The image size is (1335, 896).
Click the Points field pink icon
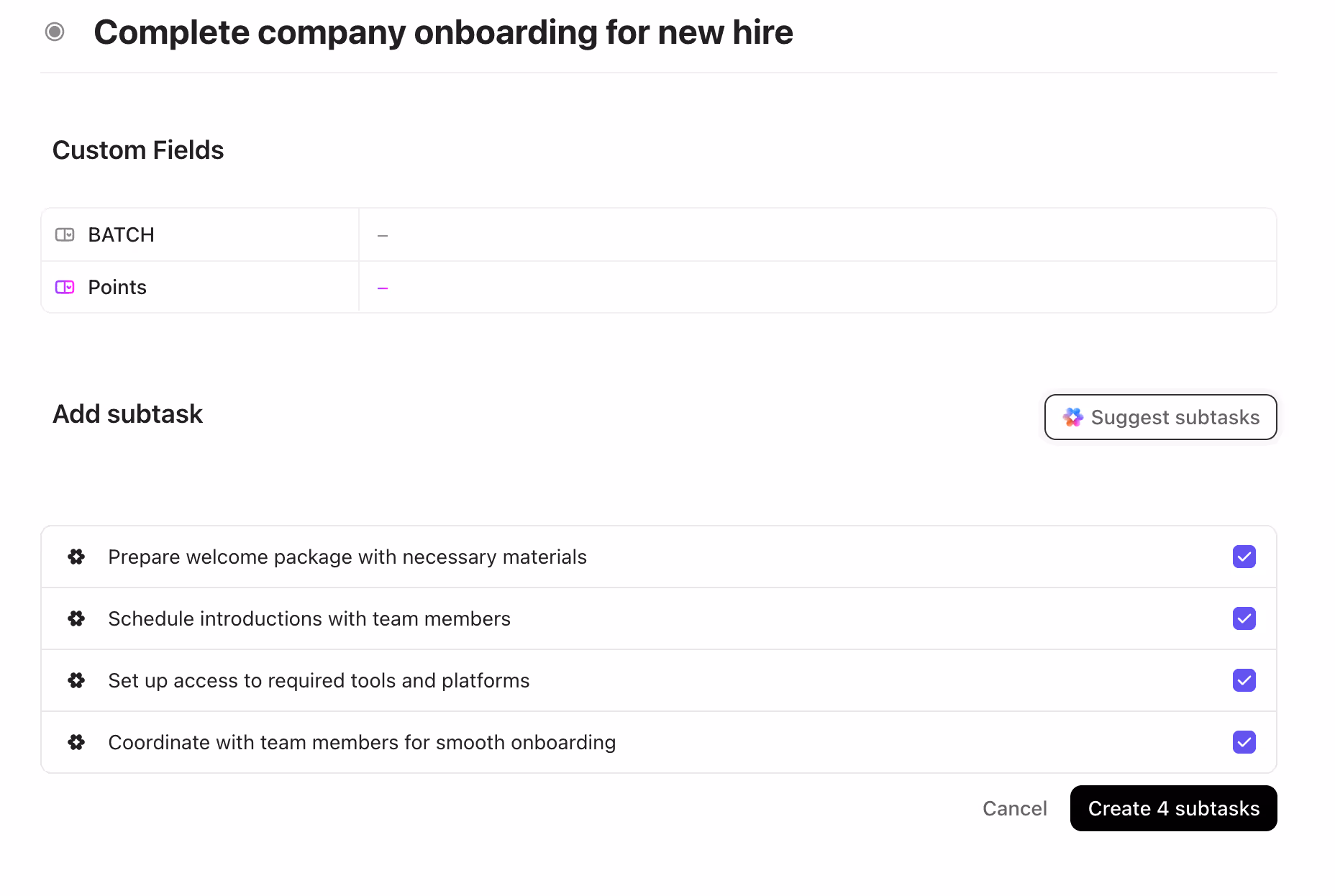(65, 287)
